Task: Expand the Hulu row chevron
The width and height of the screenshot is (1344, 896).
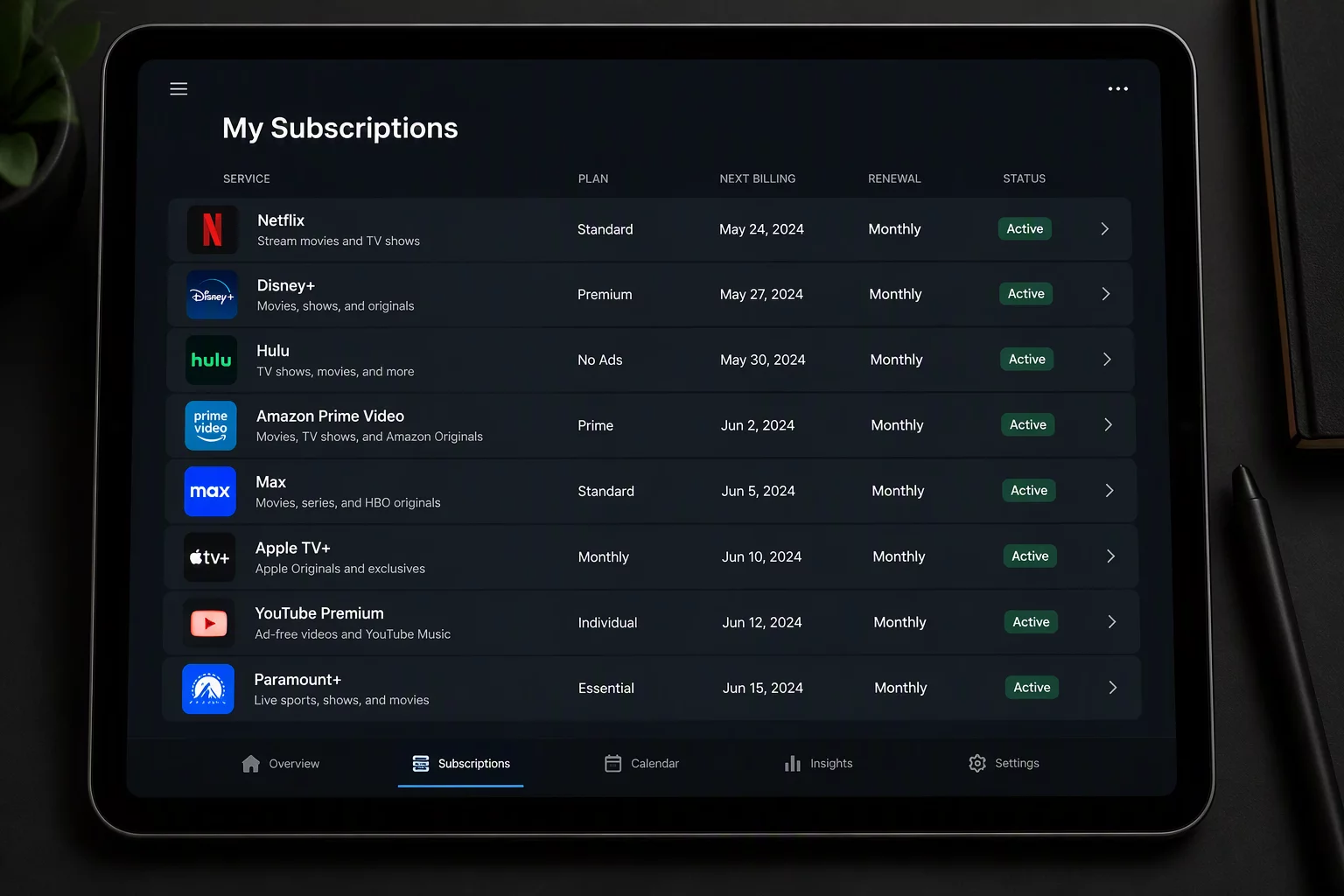Action: [1107, 360]
